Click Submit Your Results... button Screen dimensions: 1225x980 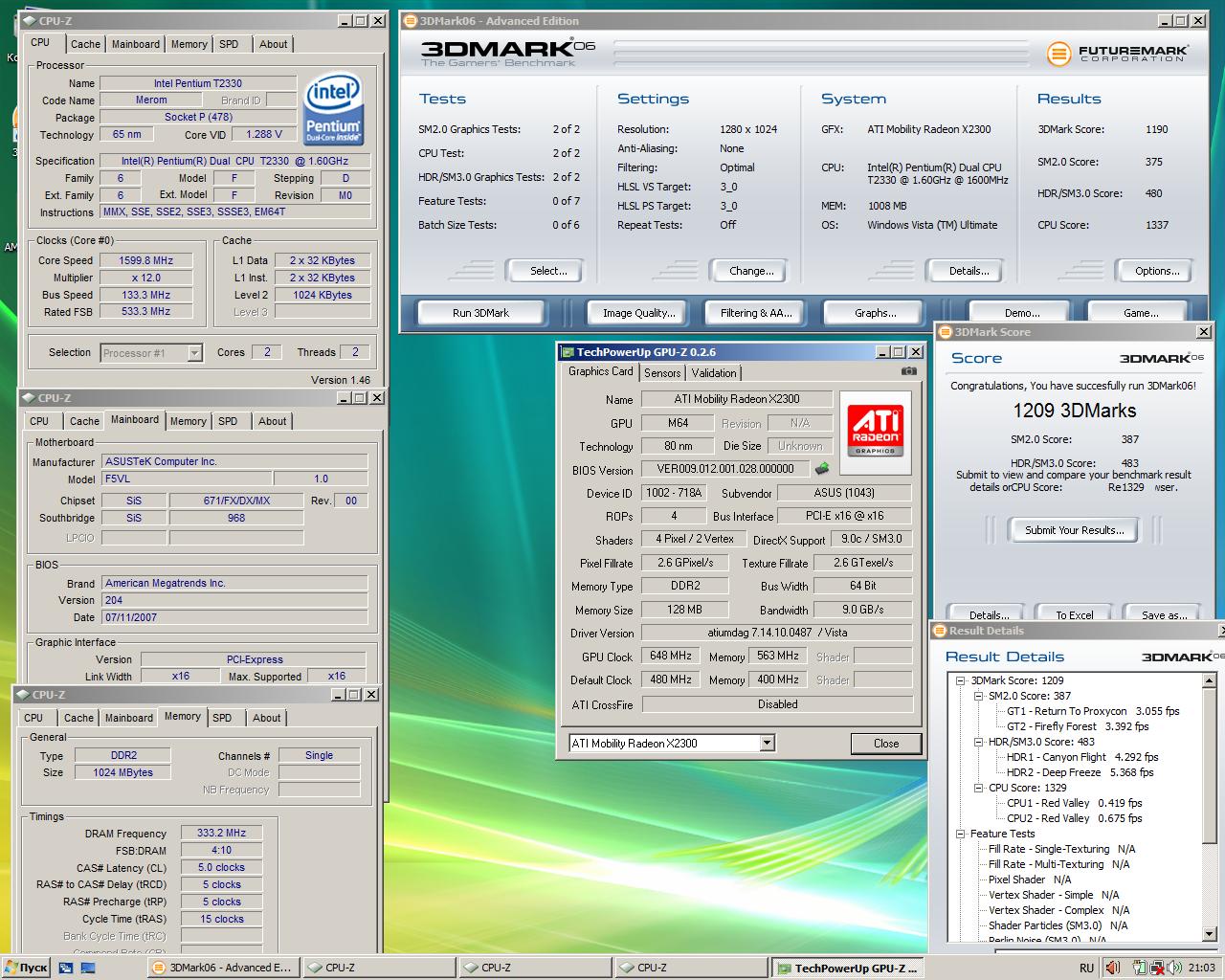(1074, 530)
